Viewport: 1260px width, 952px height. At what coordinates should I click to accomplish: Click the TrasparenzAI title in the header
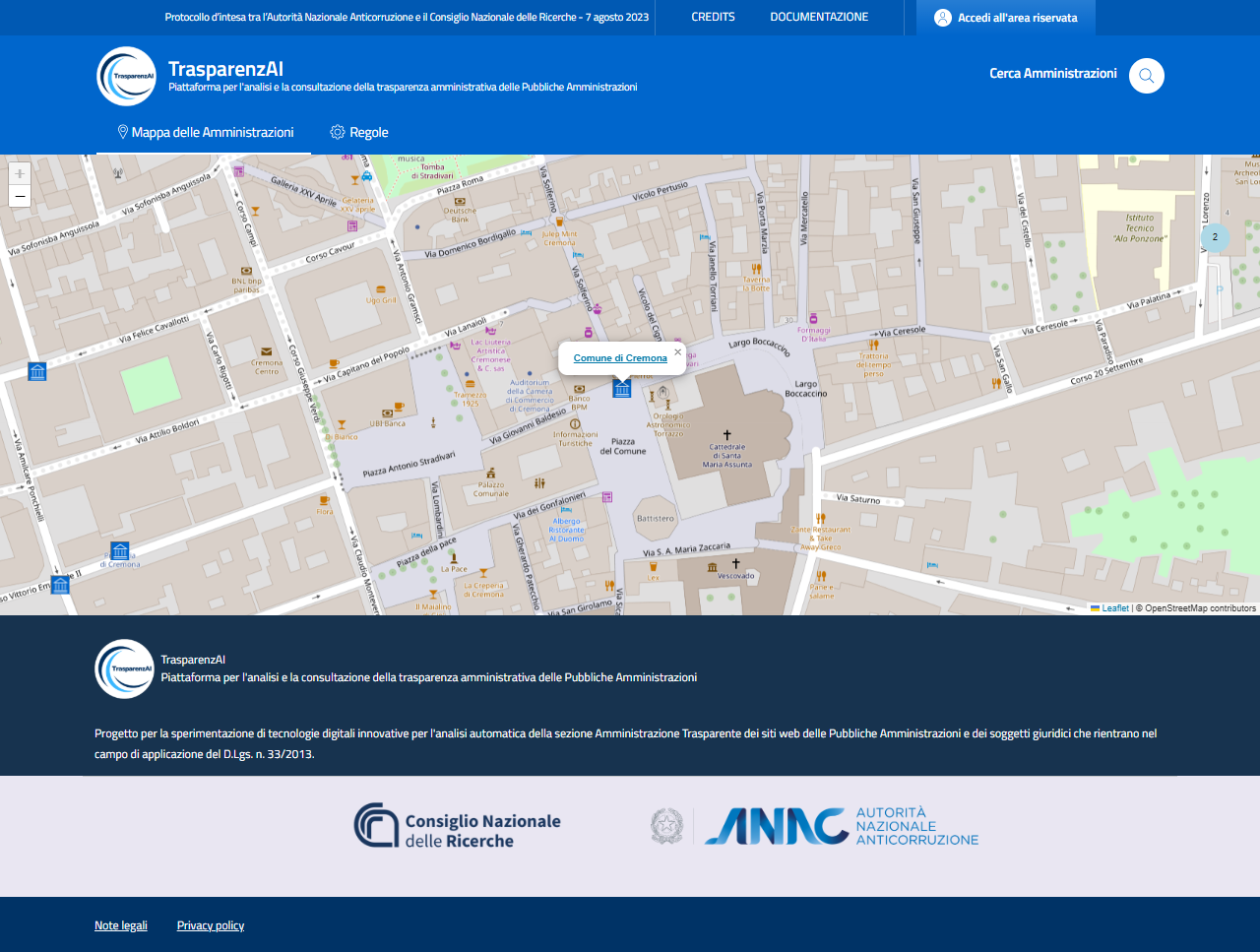tap(225, 69)
